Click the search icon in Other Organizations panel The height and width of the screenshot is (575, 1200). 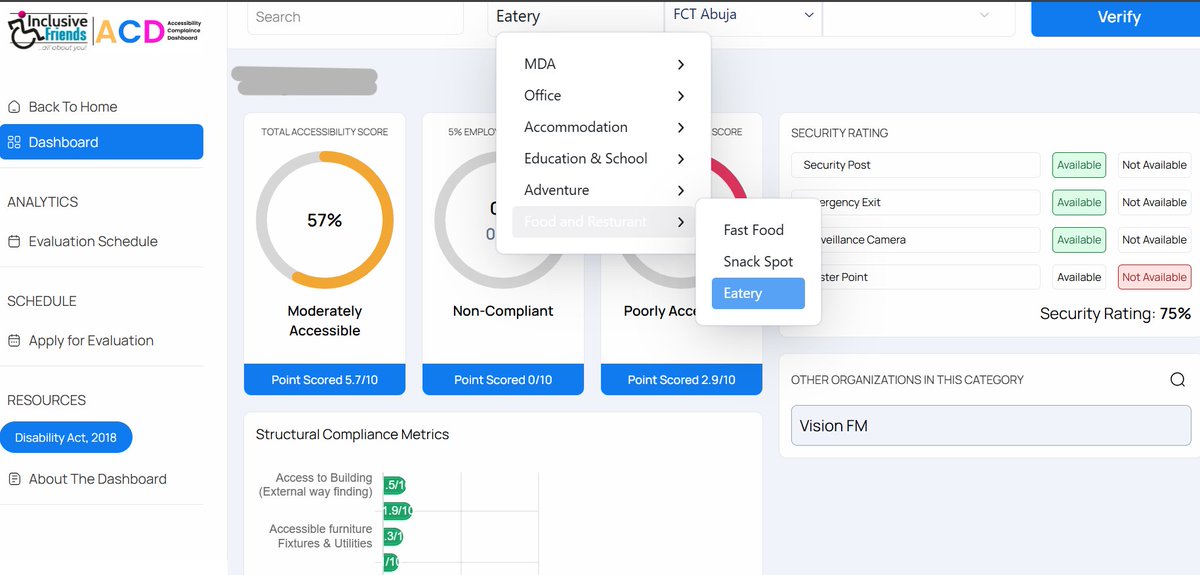[1177, 379]
